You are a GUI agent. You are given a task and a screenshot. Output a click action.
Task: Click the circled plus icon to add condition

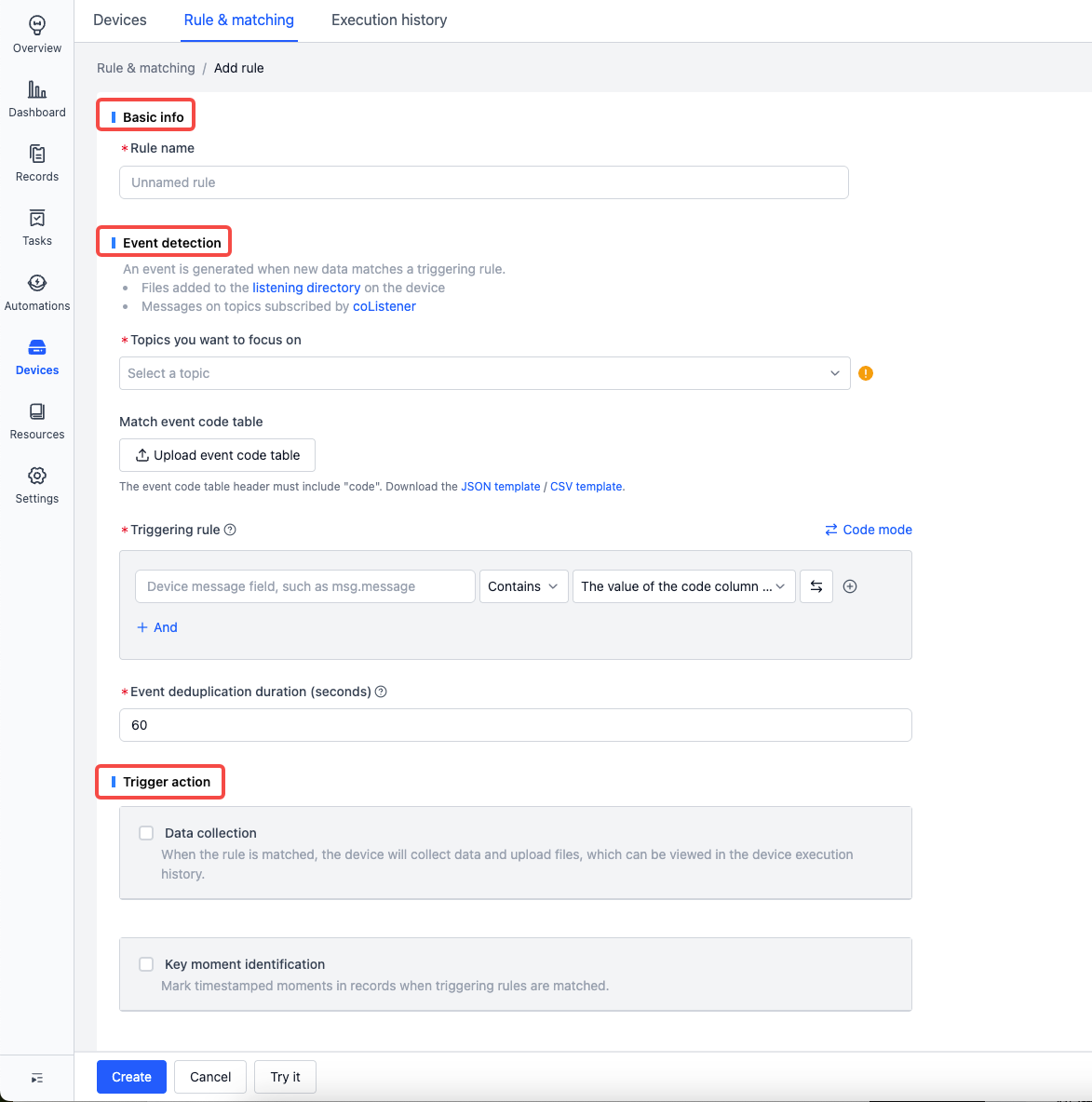click(849, 586)
